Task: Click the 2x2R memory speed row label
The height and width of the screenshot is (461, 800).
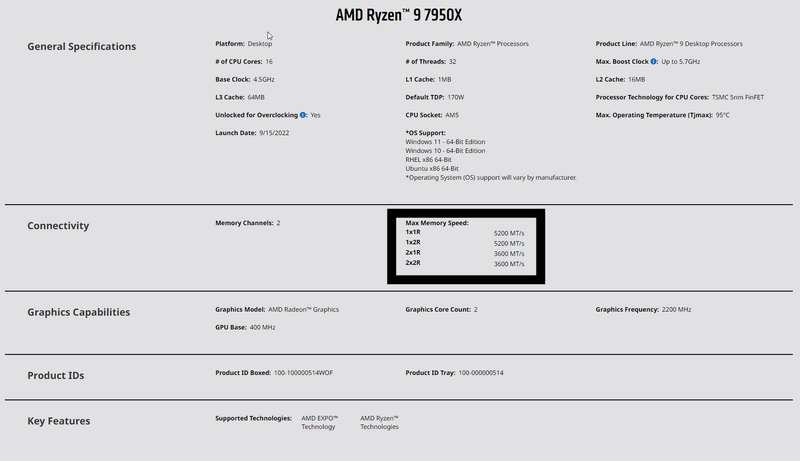Action: click(413, 263)
